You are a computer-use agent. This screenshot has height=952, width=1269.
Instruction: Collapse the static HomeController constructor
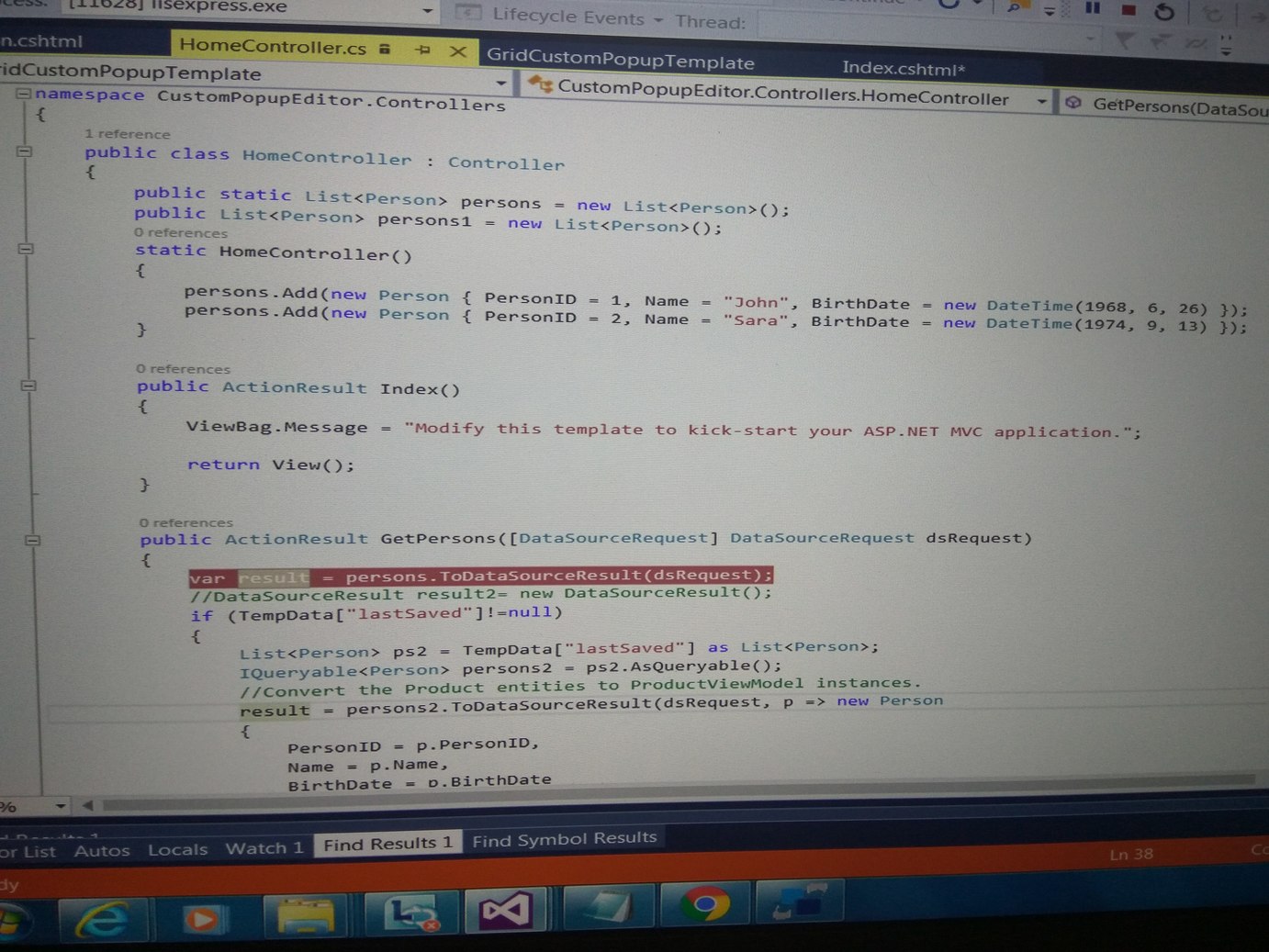26,249
